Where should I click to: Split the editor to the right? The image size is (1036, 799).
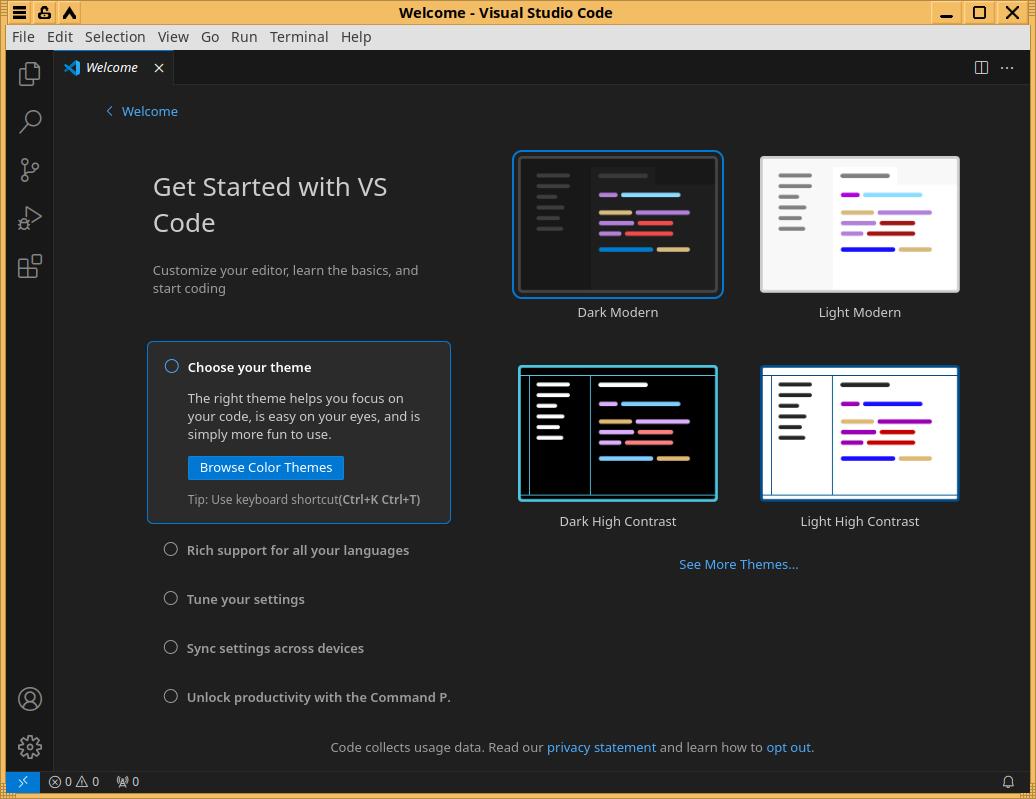pyautogui.click(x=981, y=67)
